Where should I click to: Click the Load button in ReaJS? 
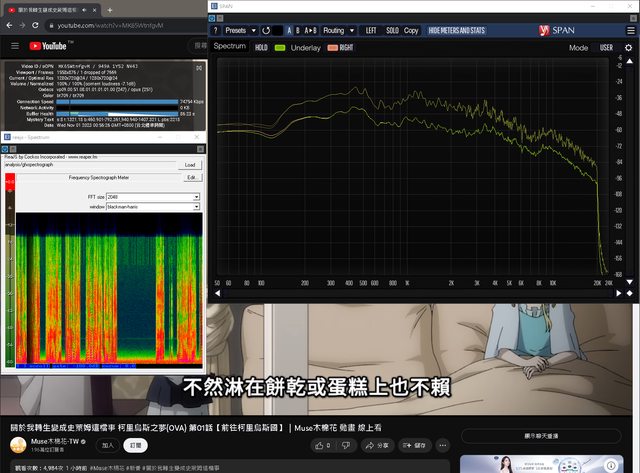[190, 165]
